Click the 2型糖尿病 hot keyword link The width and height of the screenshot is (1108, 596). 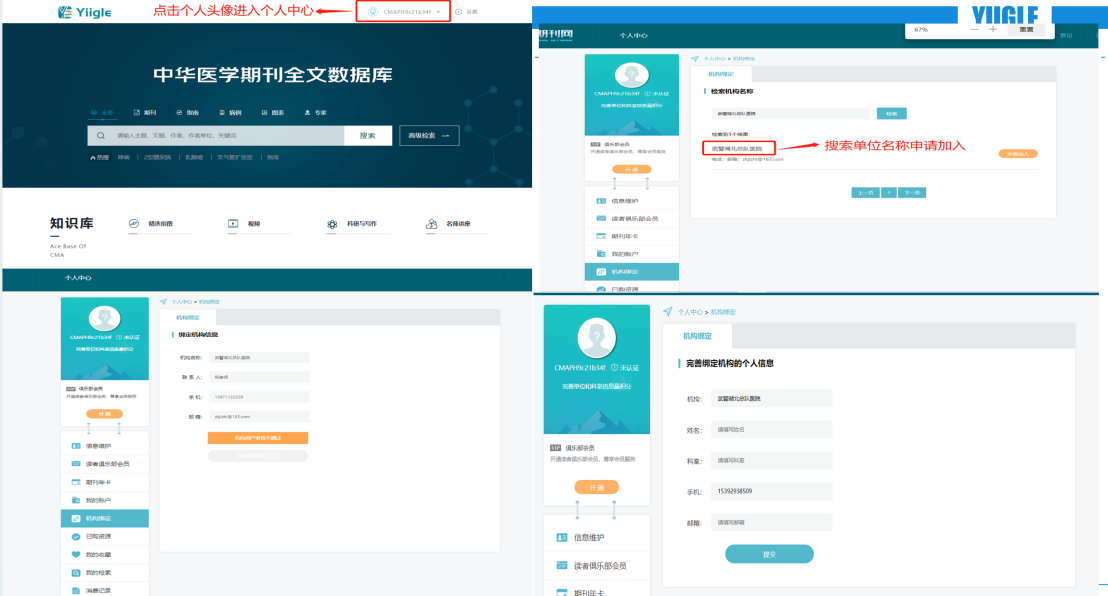(x=158, y=157)
